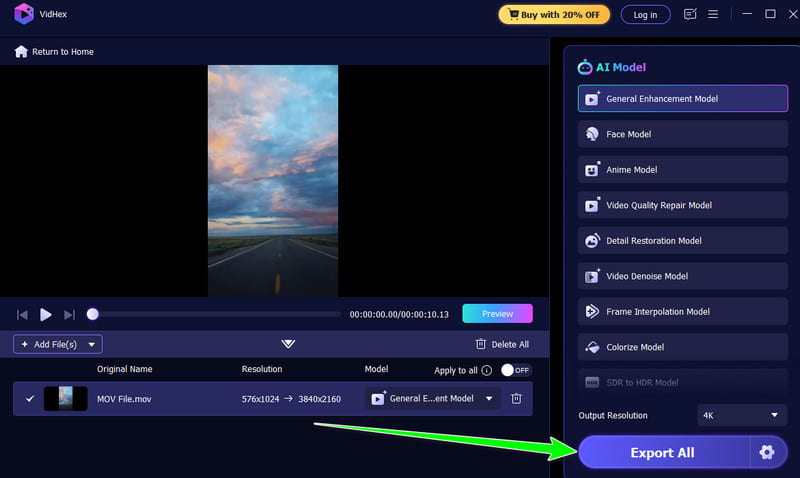
Task: Click Buy with 20% OFF button
Action: point(554,14)
